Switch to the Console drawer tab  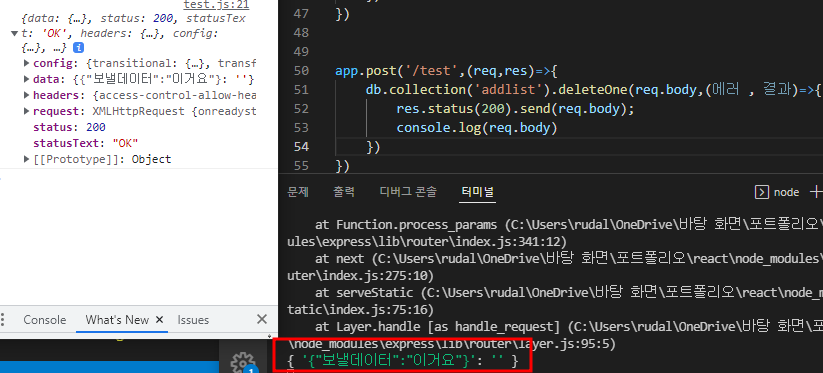pyautogui.click(x=45, y=319)
